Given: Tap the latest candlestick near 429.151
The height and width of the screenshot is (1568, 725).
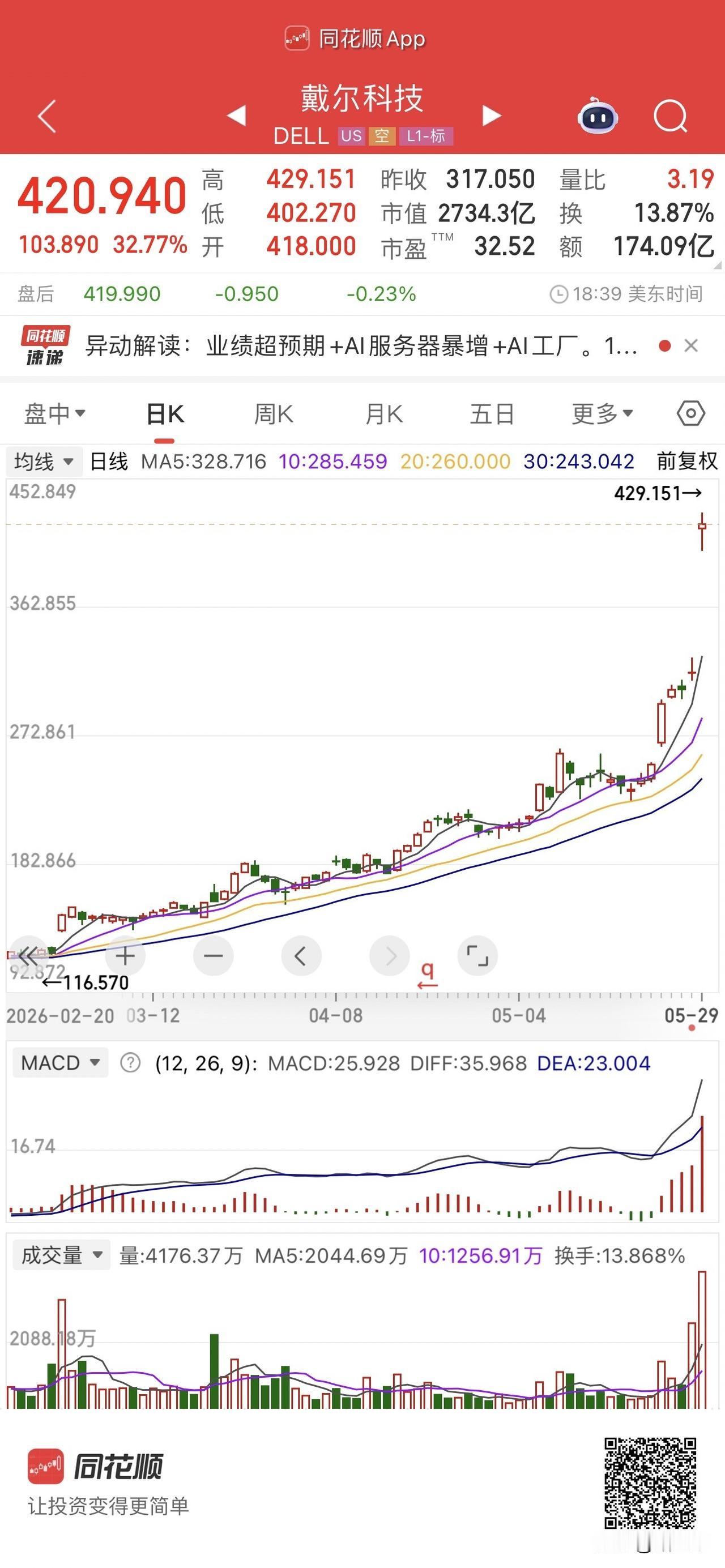Looking at the screenshot, I should pos(702,530).
